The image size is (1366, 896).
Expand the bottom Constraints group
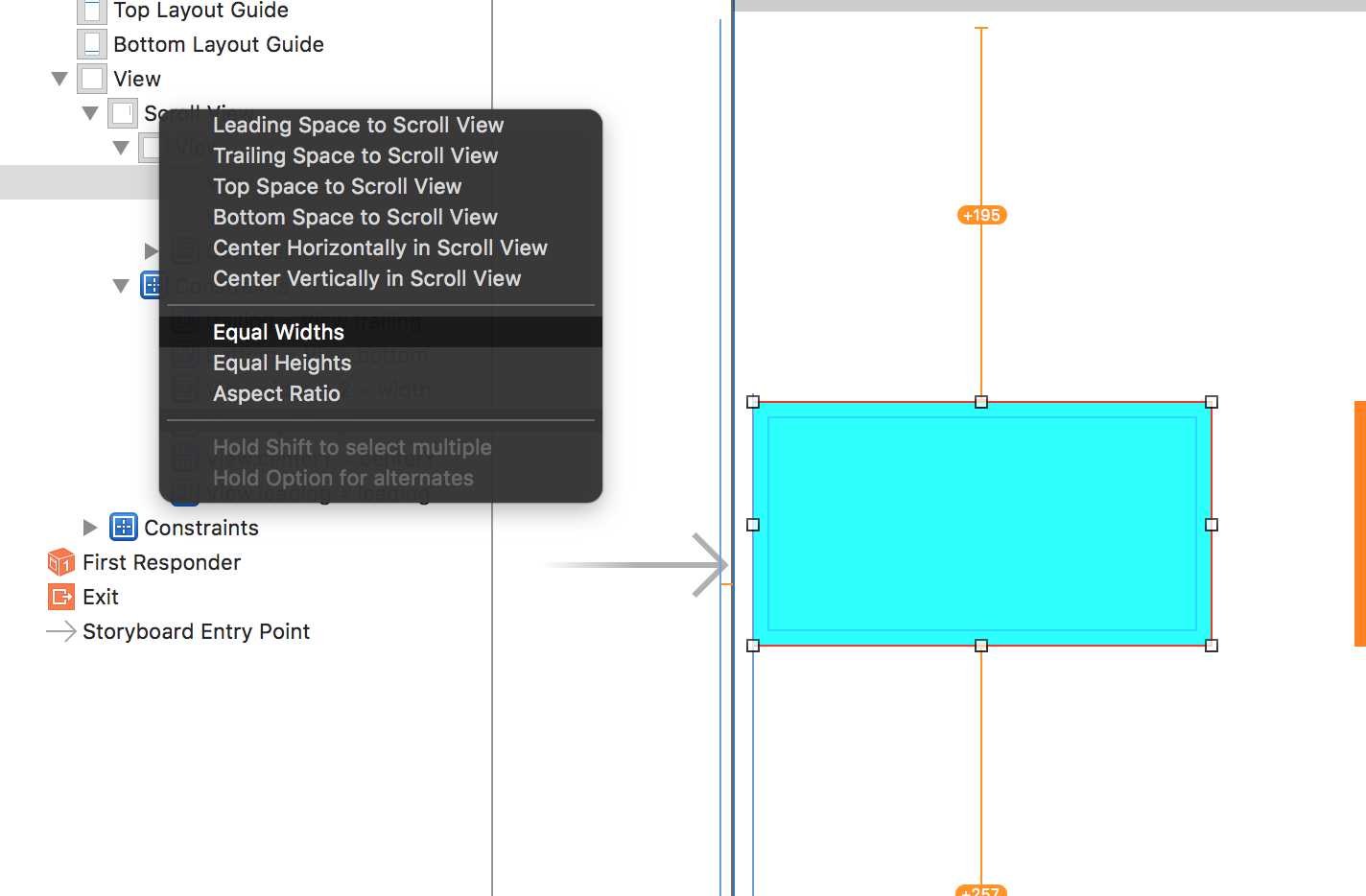[x=90, y=528]
